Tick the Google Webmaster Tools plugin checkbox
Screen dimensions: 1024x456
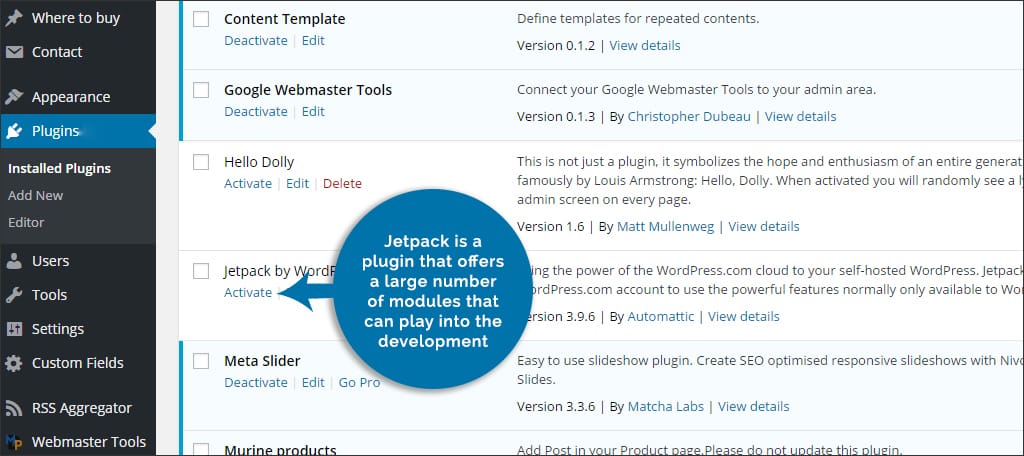coord(201,90)
